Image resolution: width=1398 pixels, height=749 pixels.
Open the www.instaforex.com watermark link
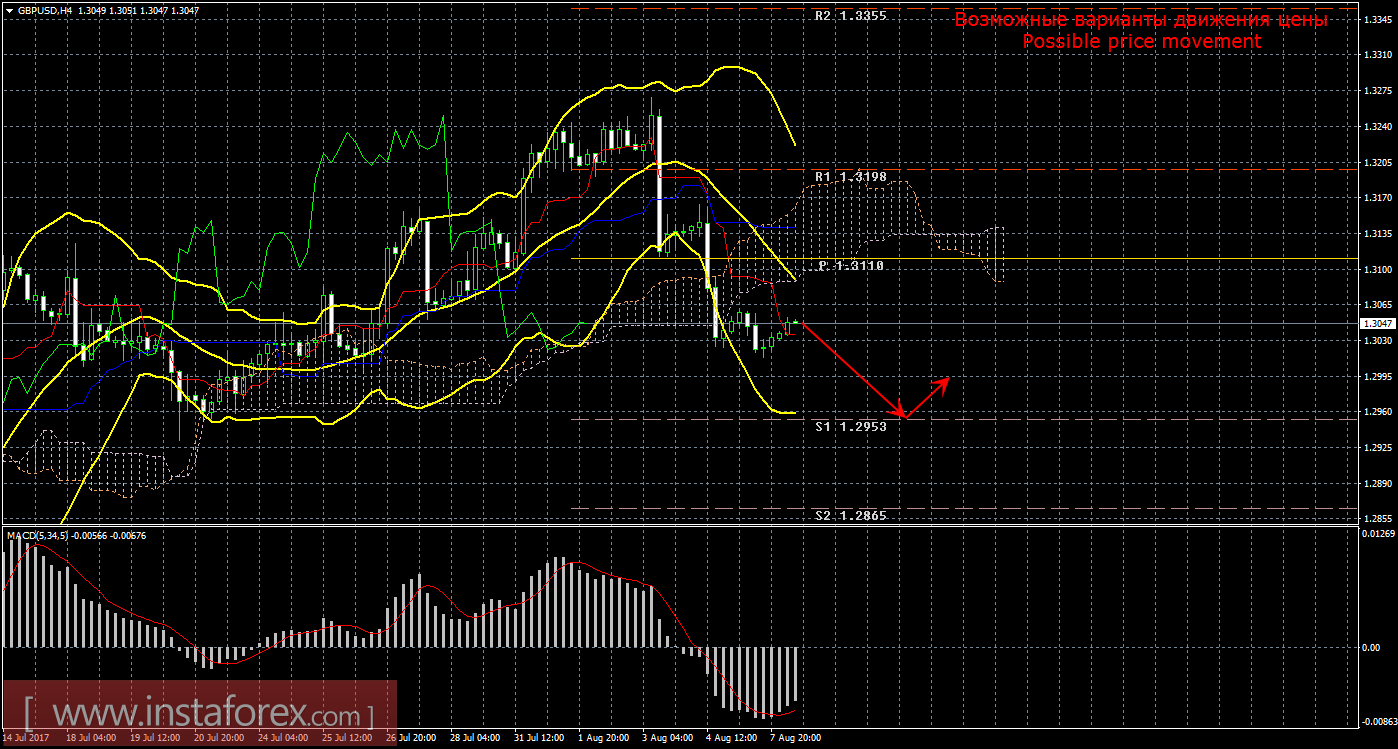(198, 715)
